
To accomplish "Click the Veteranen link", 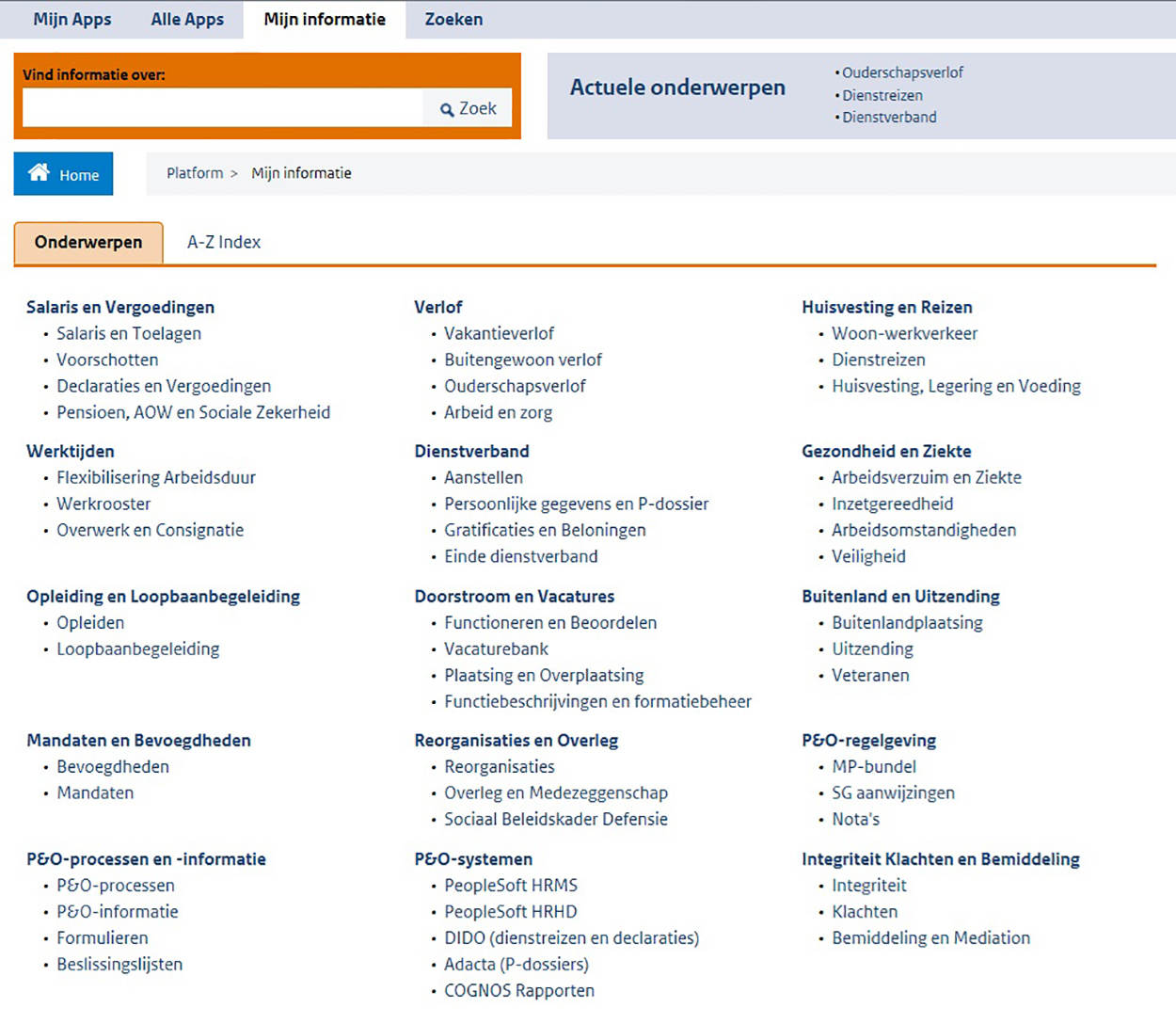I will pyautogui.click(x=870, y=675).
